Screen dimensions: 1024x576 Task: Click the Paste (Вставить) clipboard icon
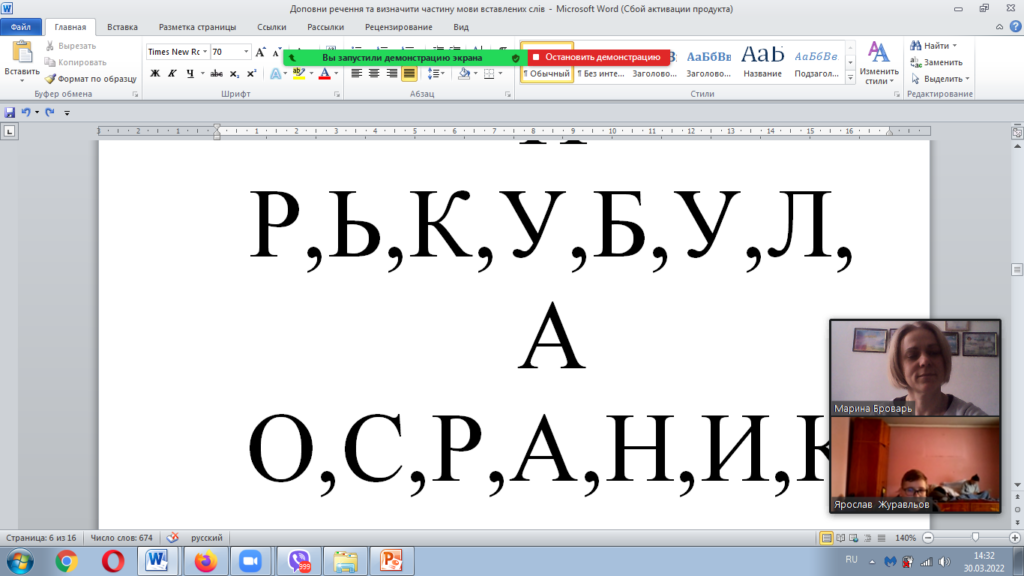click(22, 54)
